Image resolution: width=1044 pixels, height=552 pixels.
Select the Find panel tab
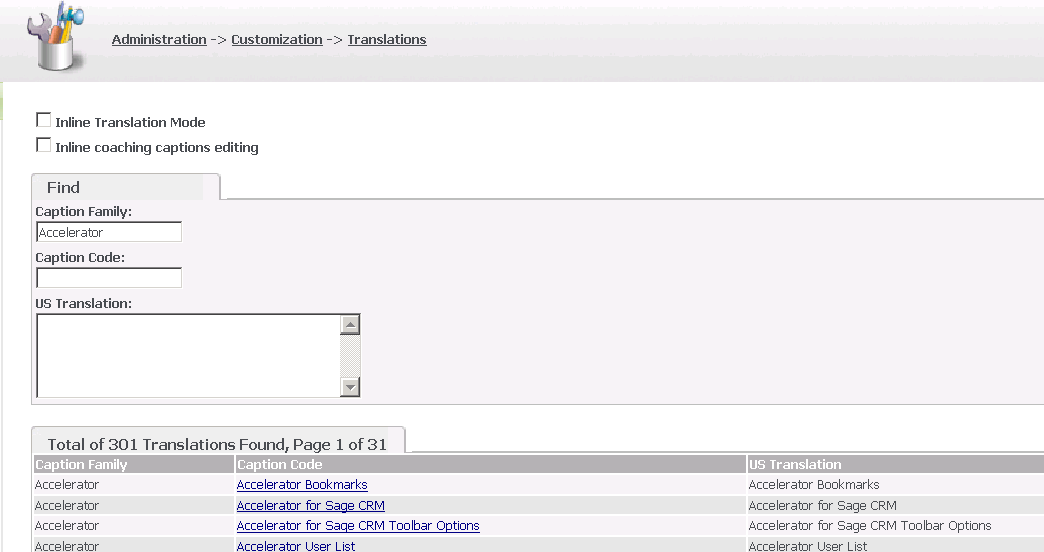(x=125, y=187)
